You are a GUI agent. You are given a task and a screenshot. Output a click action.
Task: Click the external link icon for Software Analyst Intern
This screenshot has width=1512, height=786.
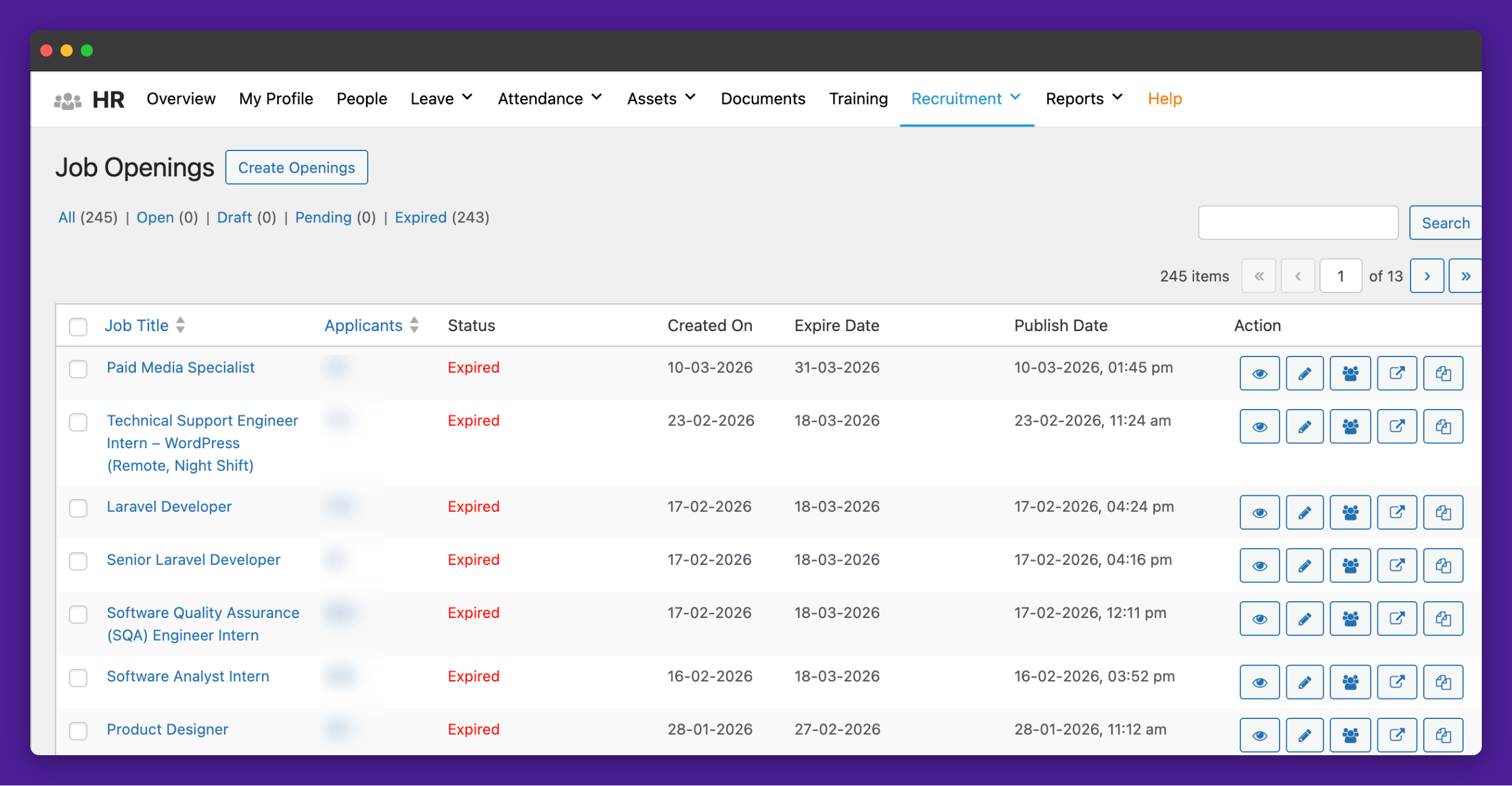tap(1397, 682)
